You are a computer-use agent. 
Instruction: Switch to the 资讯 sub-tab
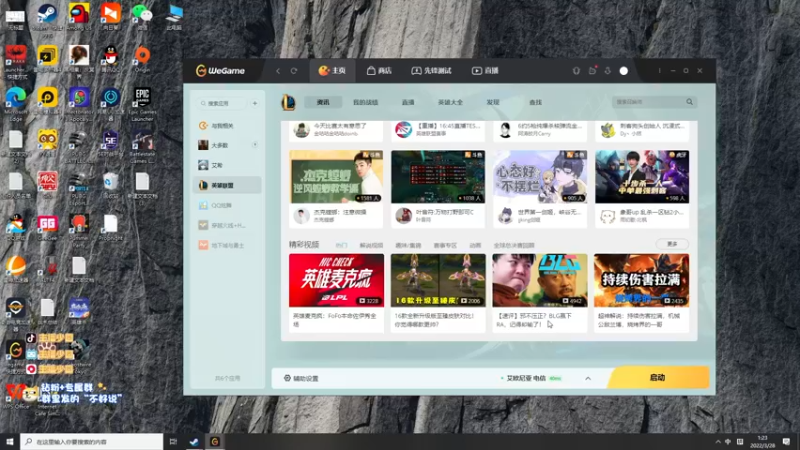tap(323, 102)
